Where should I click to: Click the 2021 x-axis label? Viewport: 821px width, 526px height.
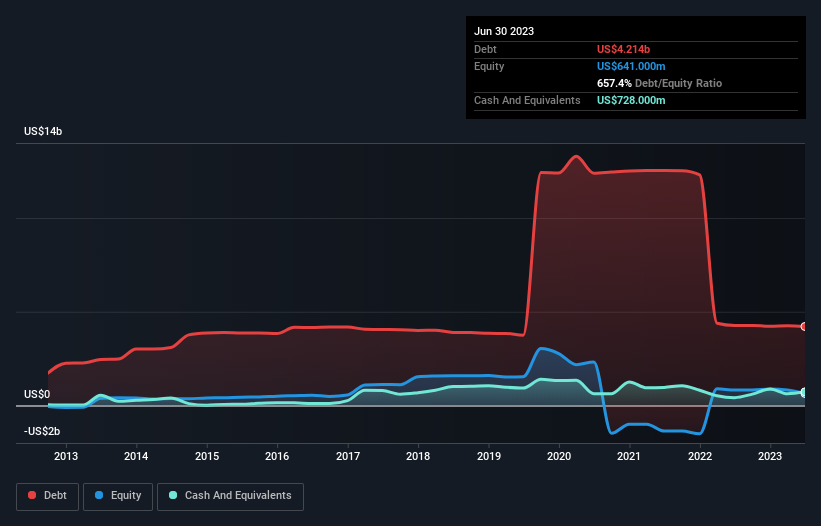[x=629, y=456]
